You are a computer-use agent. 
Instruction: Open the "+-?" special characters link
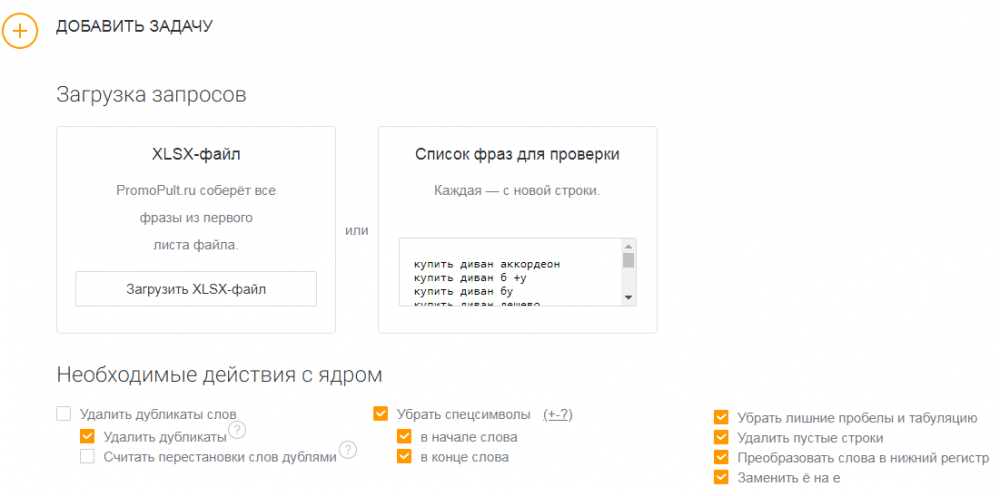557,414
